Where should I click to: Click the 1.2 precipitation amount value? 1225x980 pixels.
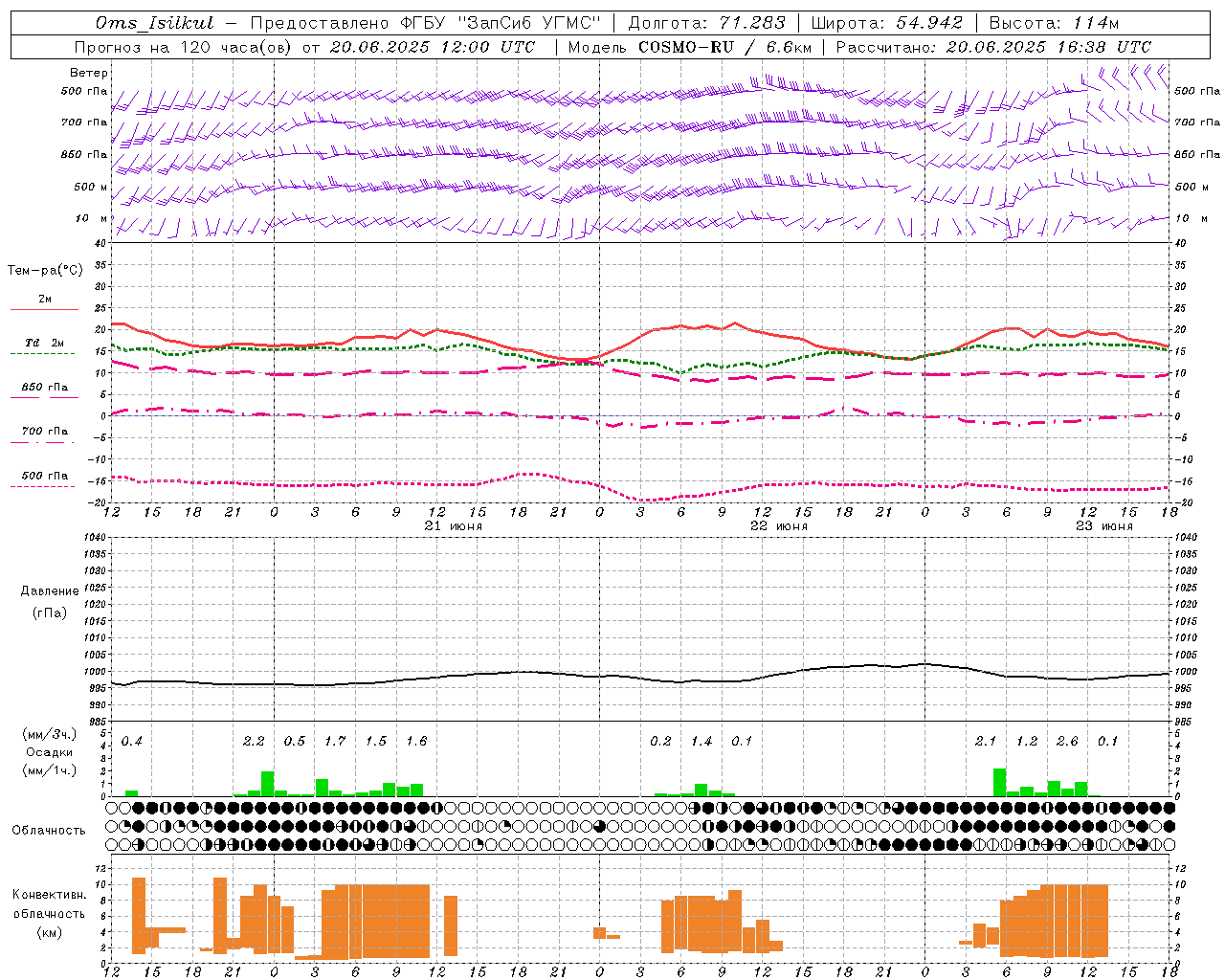pyautogui.click(x=1027, y=741)
